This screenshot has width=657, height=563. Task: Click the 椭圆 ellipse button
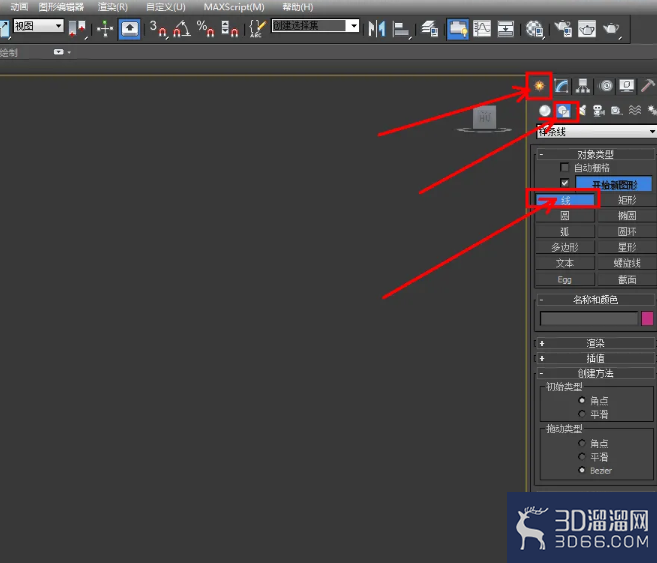[627, 216]
